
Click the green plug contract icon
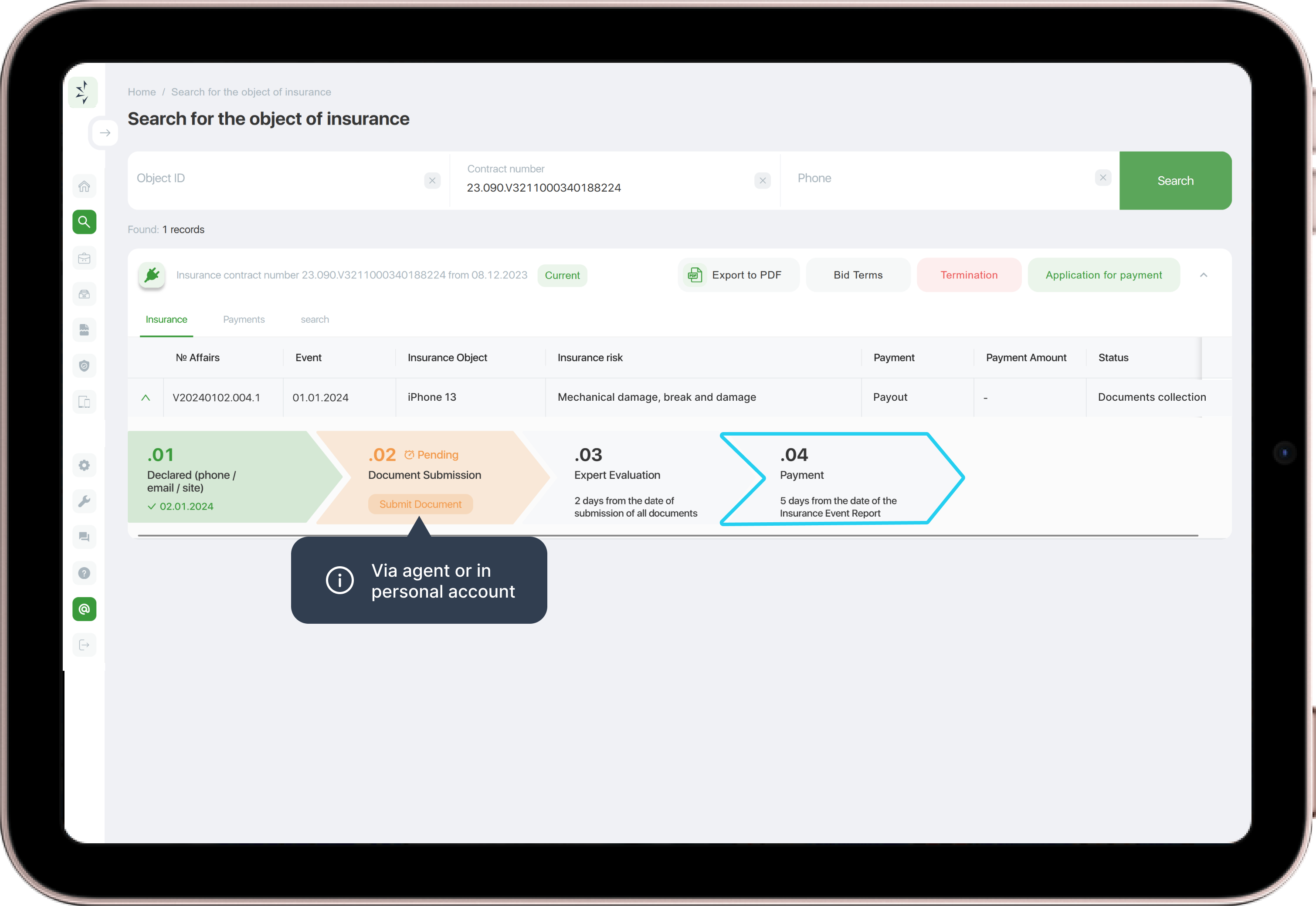[152, 275]
